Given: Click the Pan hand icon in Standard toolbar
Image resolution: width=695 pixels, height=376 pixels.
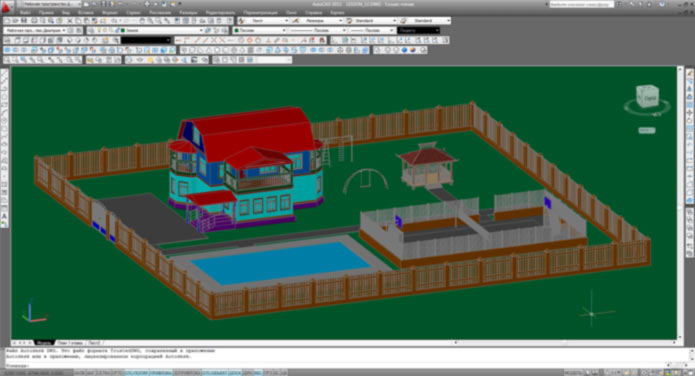Looking at the screenshot, I should [x=142, y=21].
